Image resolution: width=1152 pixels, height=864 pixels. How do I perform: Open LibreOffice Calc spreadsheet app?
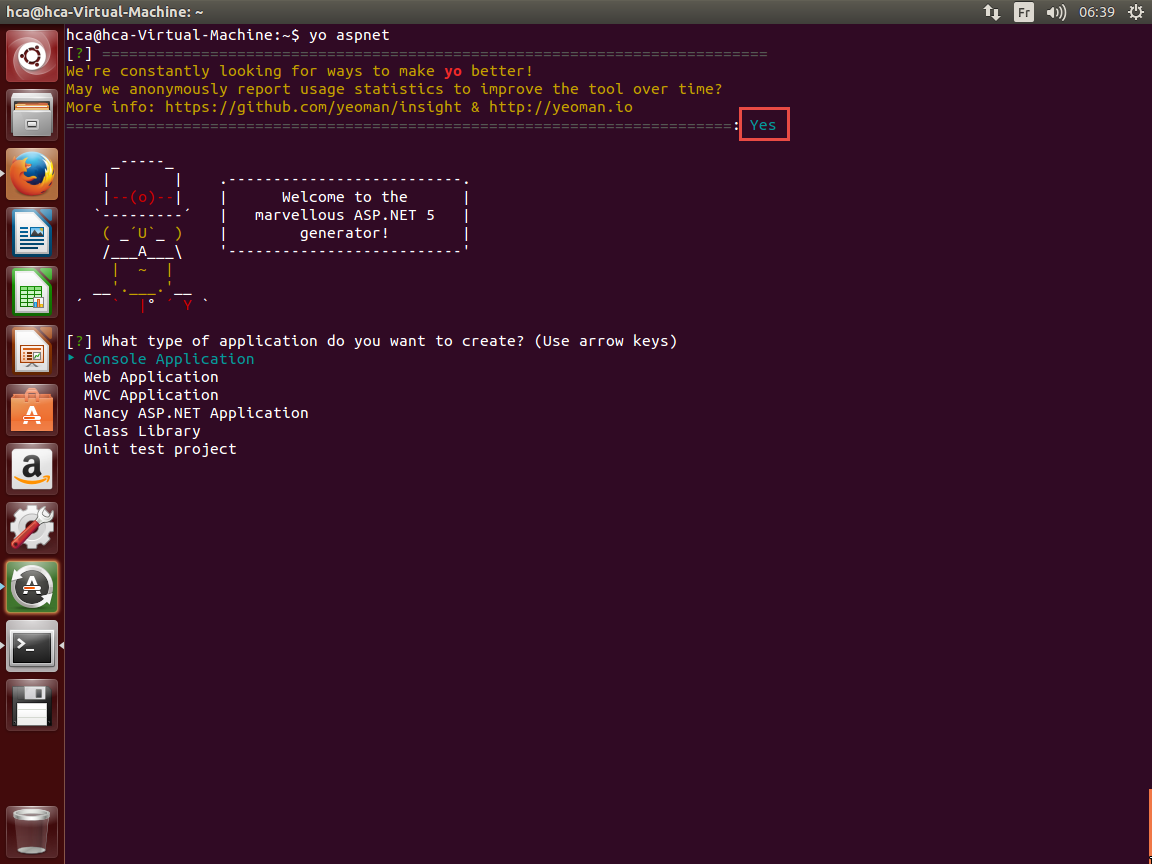click(32, 292)
